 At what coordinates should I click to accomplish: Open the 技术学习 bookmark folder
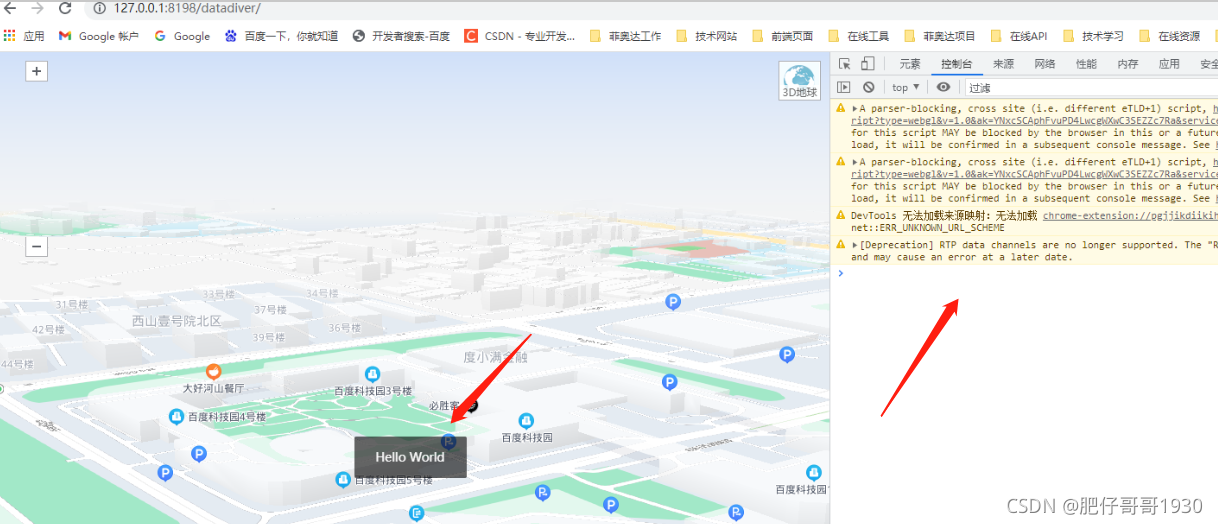tap(1092, 36)
